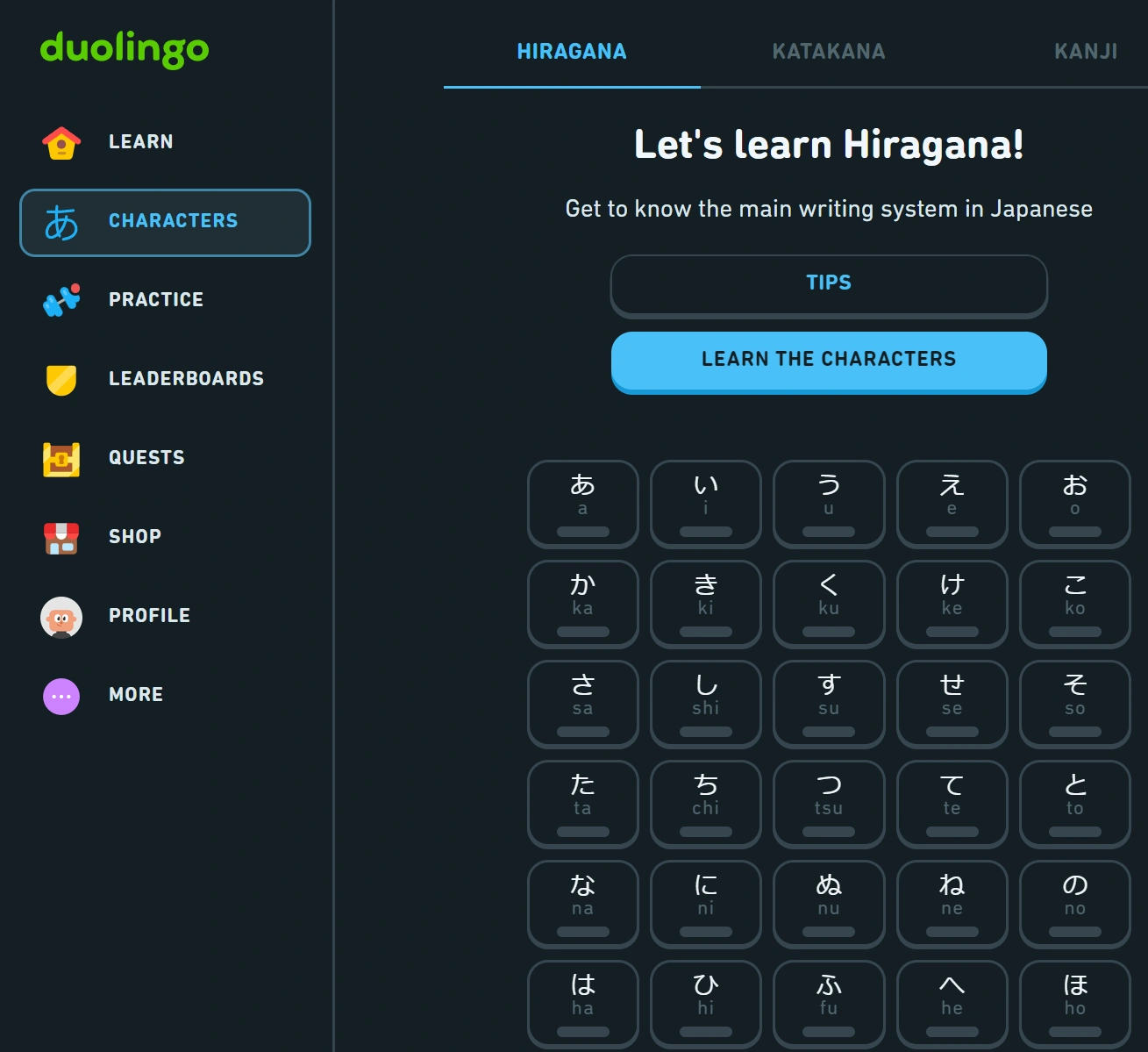Select the は (ha) character card
Image resolution: width=1148 pixels, height=1052 pixels.
[583, 1004]
